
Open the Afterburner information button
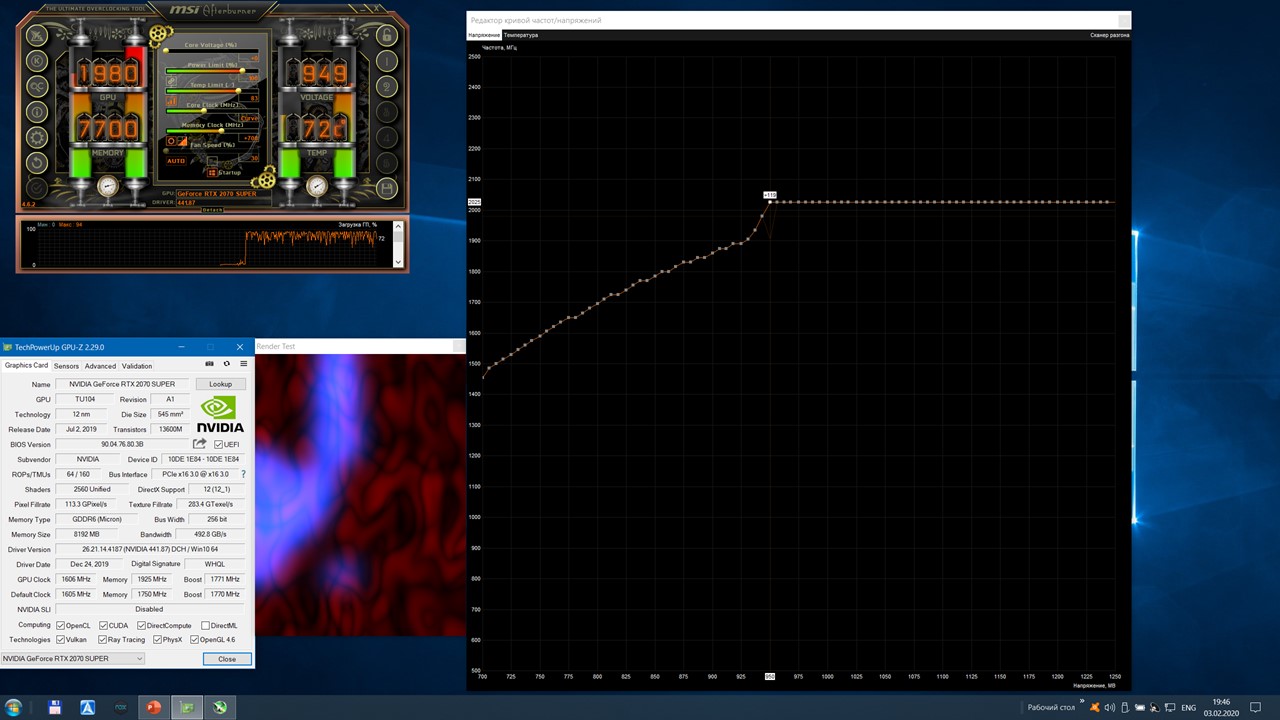(37, 112)
